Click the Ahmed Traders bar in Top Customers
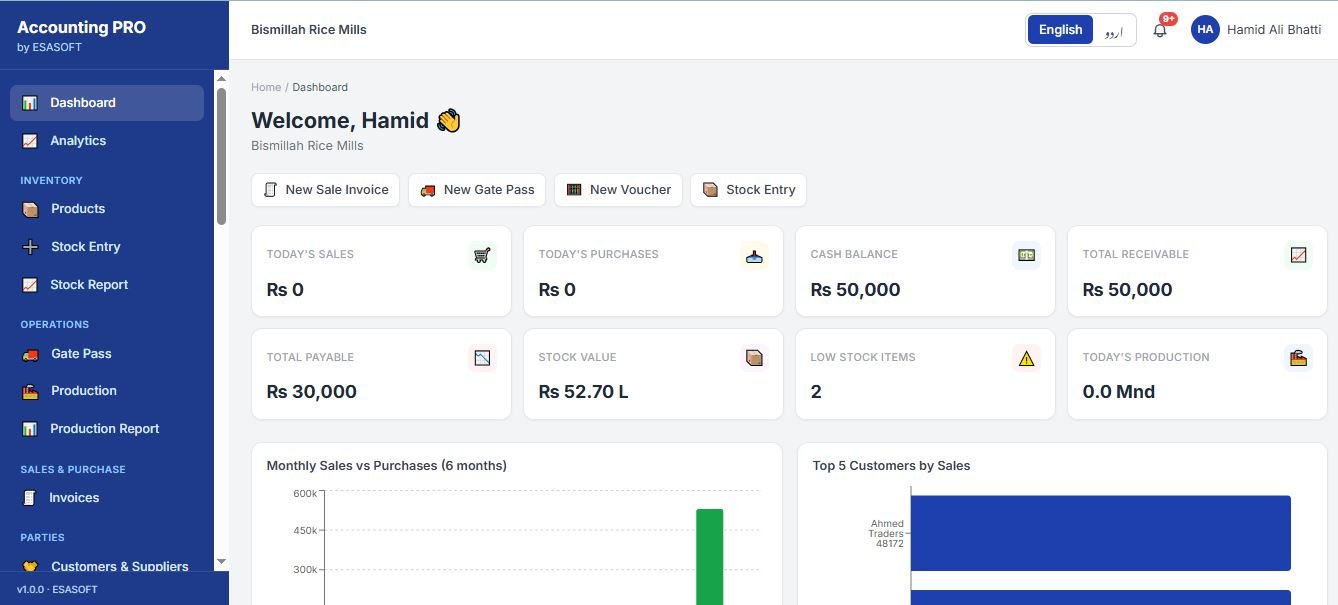 [1100, 533]
